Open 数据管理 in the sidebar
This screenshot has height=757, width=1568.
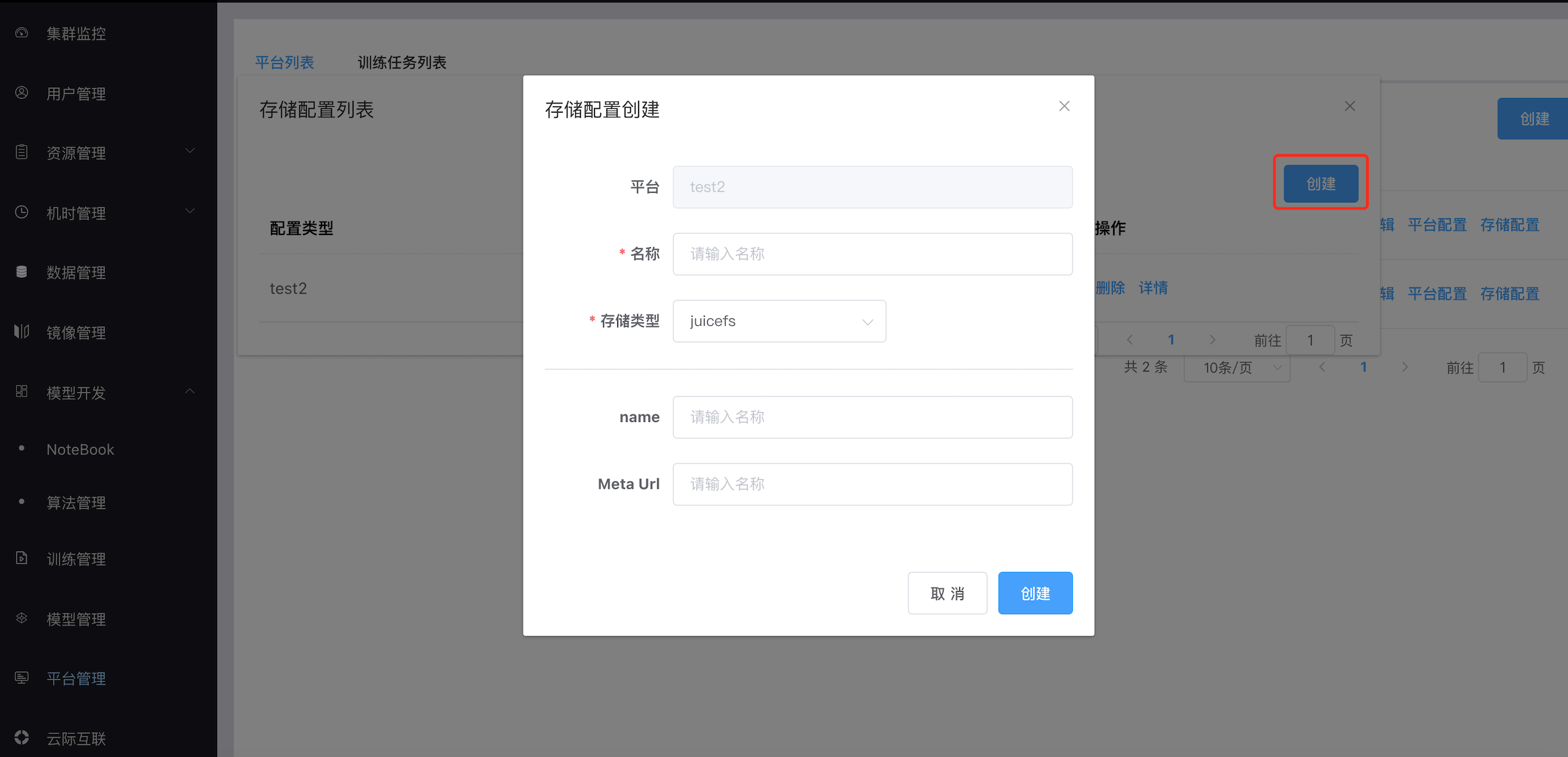pyautogui.click(x=76, y=272)
